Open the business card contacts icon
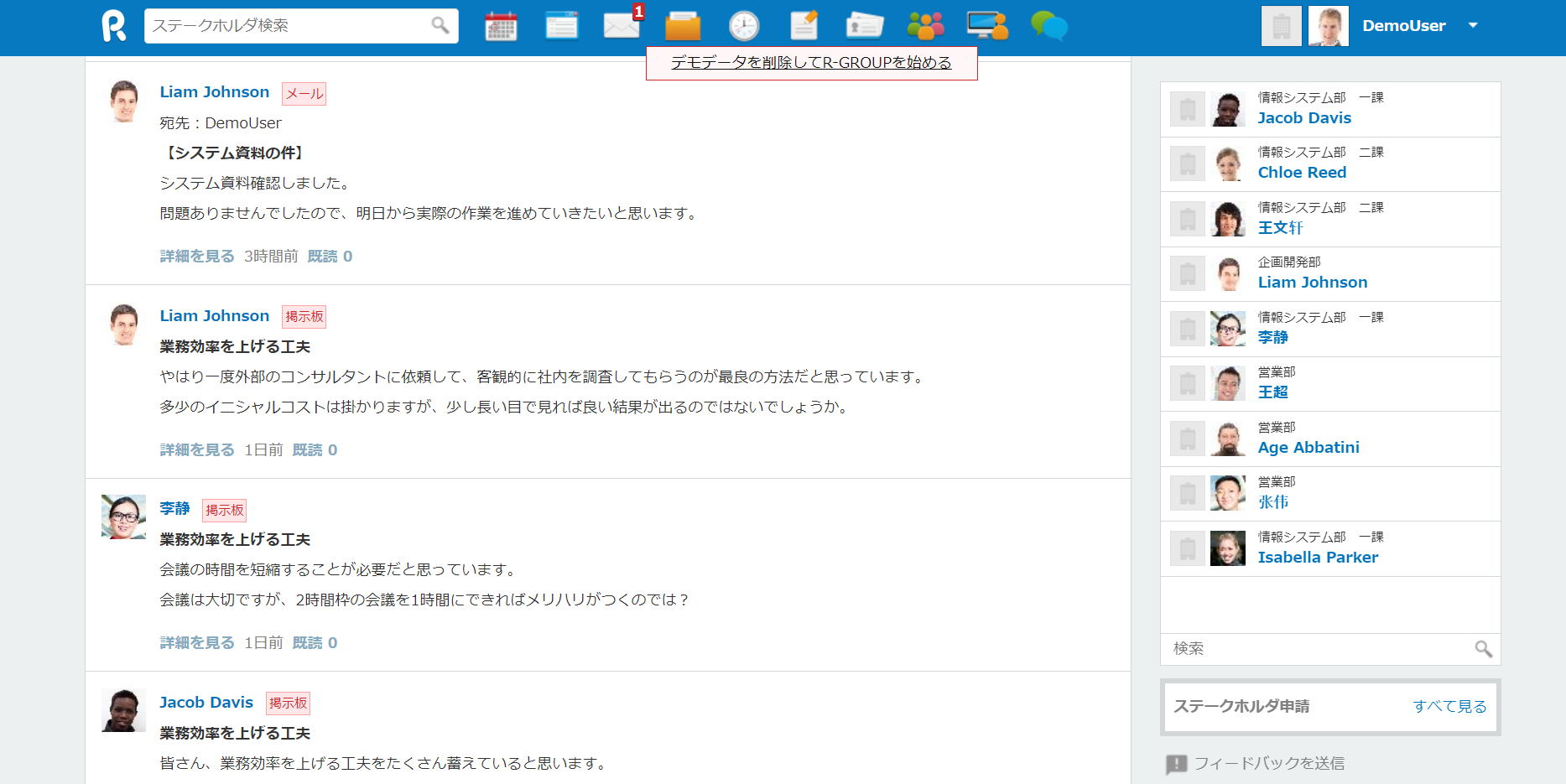1566x784 pixels. (x=865, y=26)
